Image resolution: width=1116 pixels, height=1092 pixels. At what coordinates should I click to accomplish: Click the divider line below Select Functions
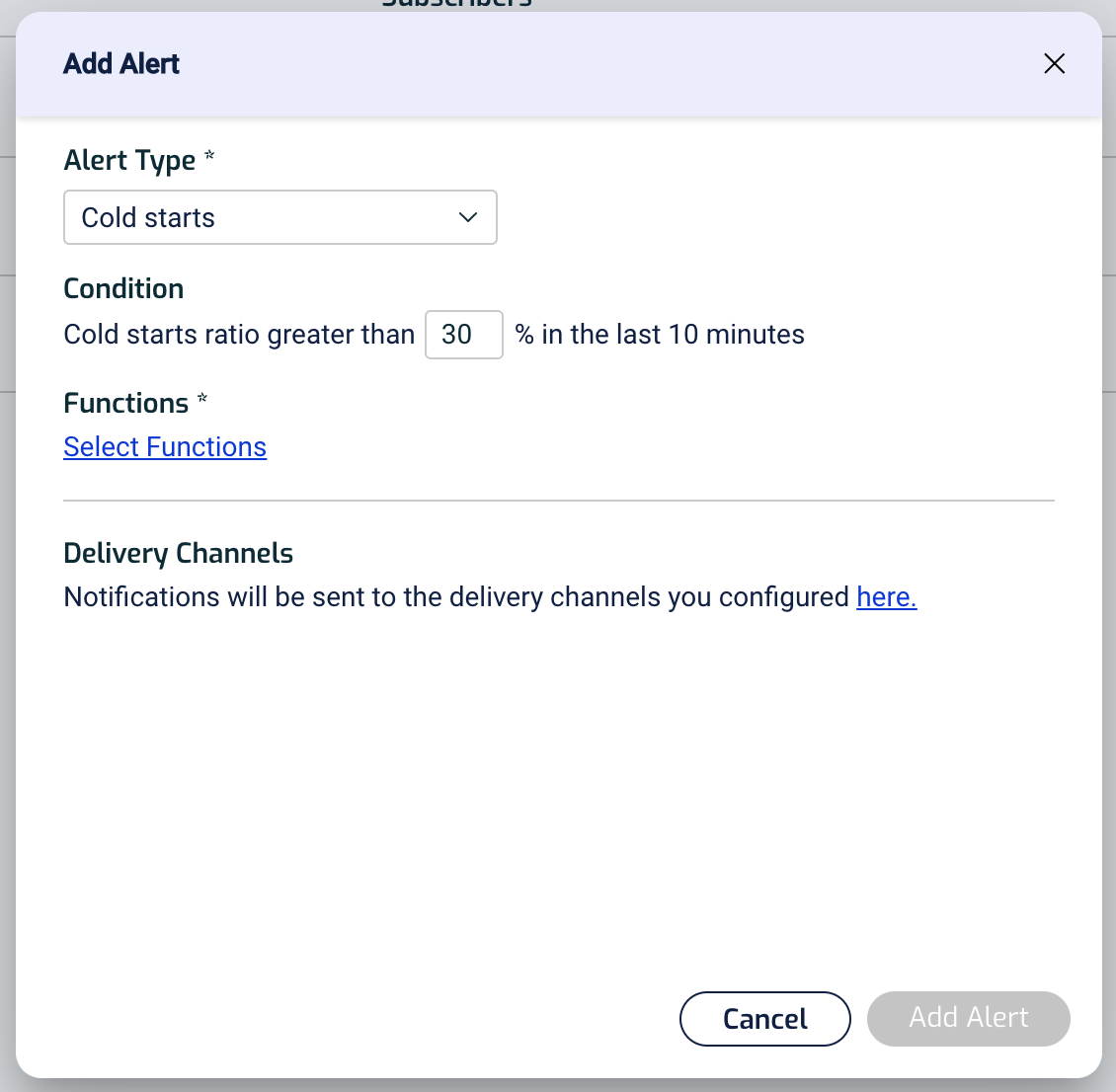click(559, 502)
